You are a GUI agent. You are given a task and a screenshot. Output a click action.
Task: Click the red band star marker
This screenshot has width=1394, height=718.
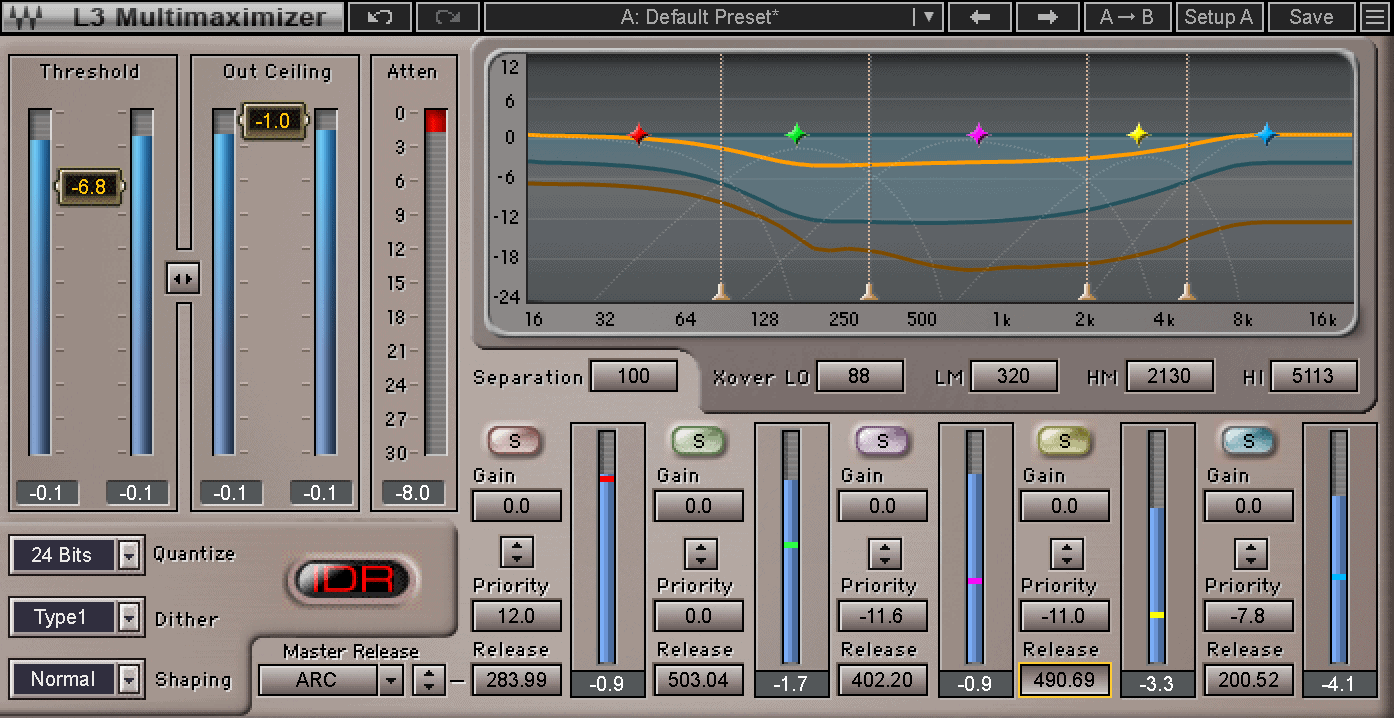click(x=639, y=134)
